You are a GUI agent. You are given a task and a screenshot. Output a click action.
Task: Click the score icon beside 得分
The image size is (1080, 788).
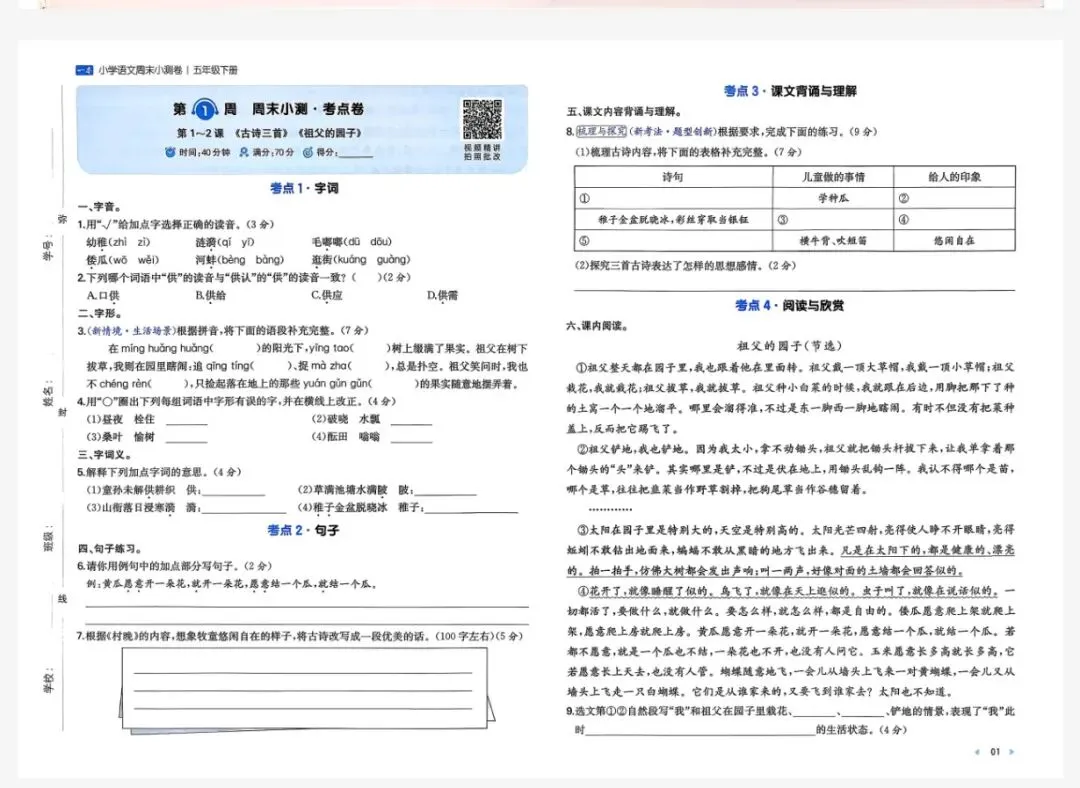pos(308,152)
